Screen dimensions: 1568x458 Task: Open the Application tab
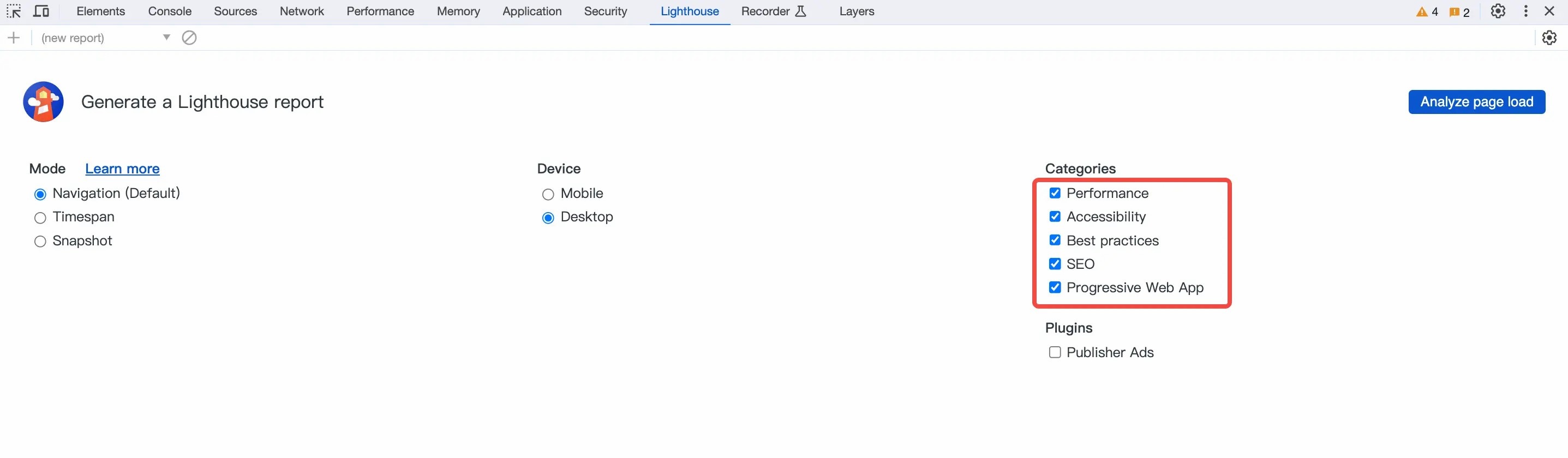pos(531,11)
